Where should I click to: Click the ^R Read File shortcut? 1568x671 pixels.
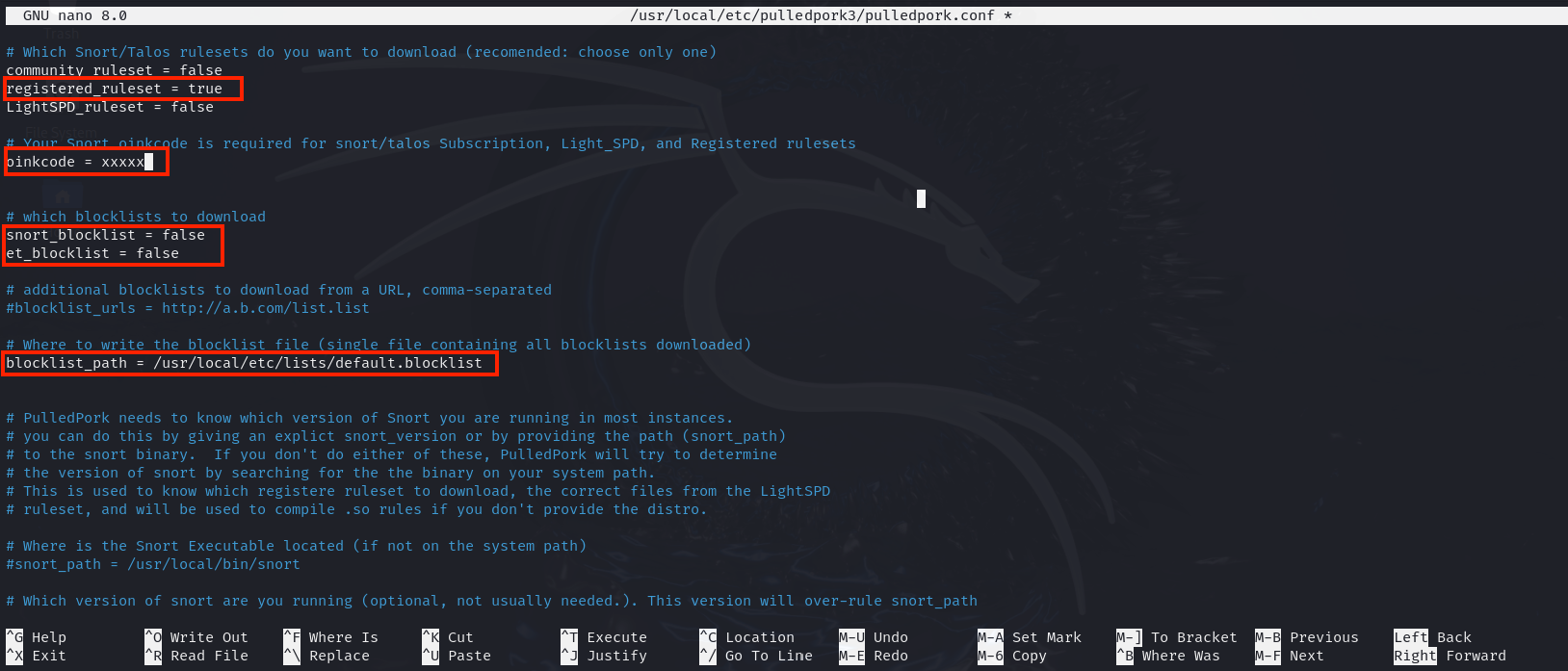pyautogui.click(x=196, y=656)
